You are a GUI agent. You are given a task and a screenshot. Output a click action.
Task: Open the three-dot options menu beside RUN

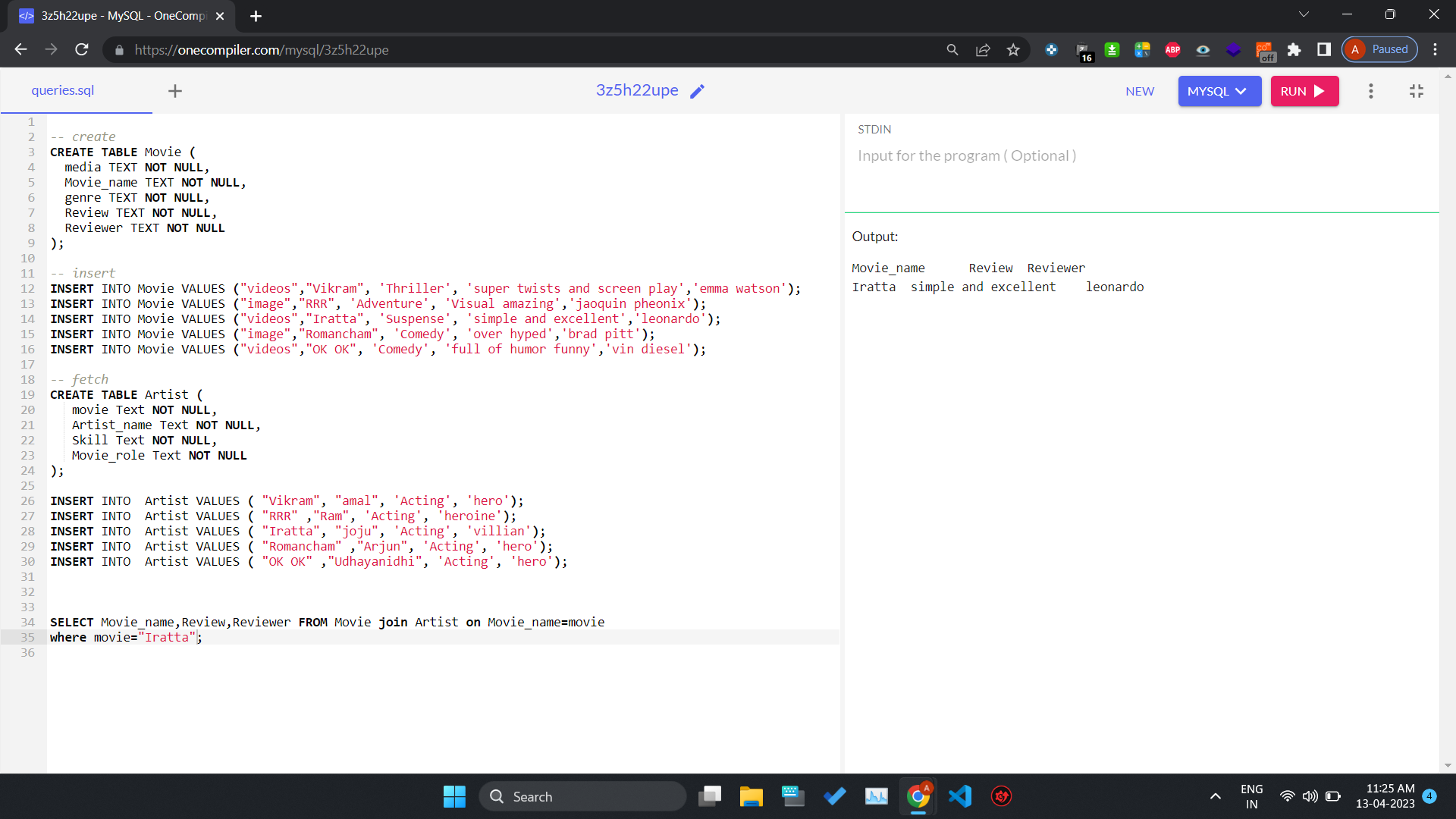(x=1370, y=91)
